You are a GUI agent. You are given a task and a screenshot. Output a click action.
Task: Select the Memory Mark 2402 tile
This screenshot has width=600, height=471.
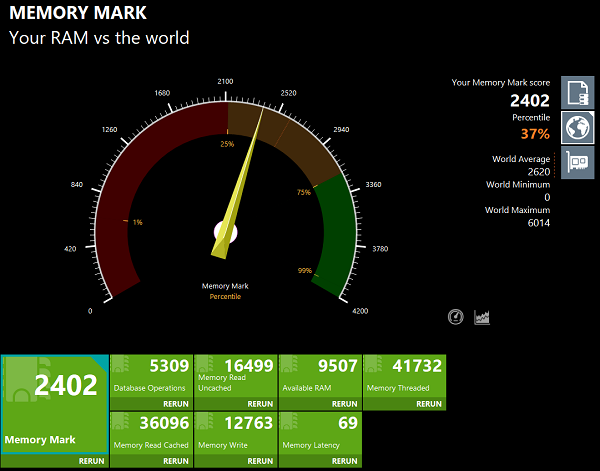(x=55, y=404)
